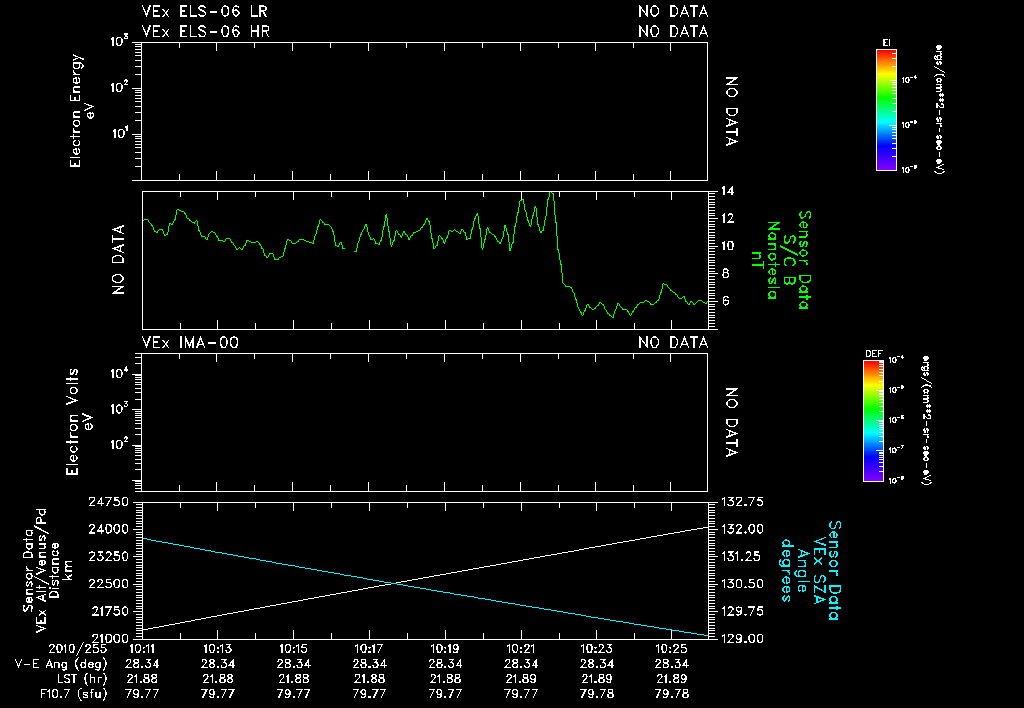
Task: Click the 131.25 angle tick label
Action: 743,556
